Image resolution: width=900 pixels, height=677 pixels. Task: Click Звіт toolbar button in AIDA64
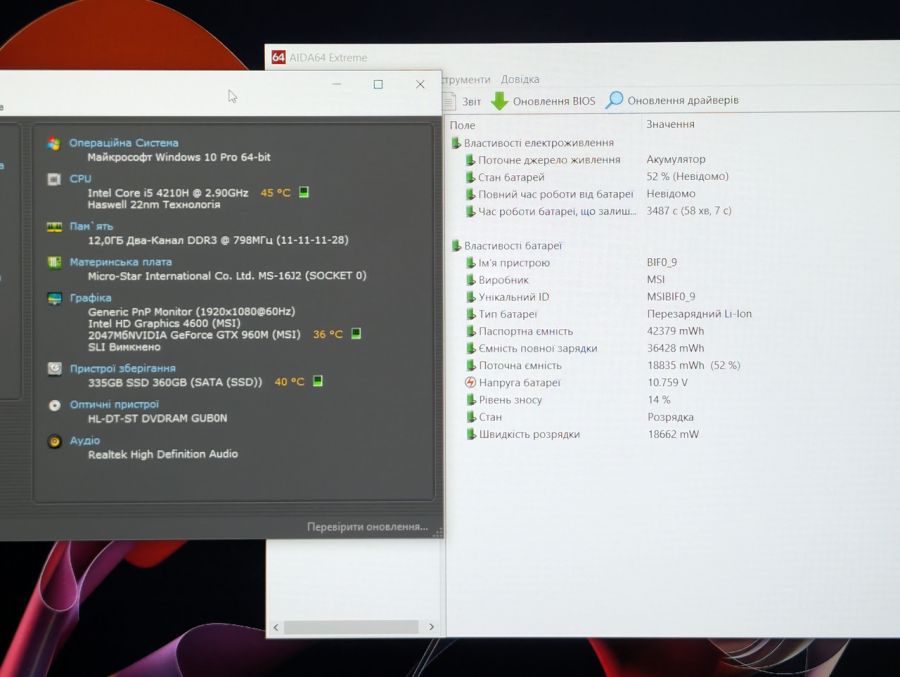462,101
